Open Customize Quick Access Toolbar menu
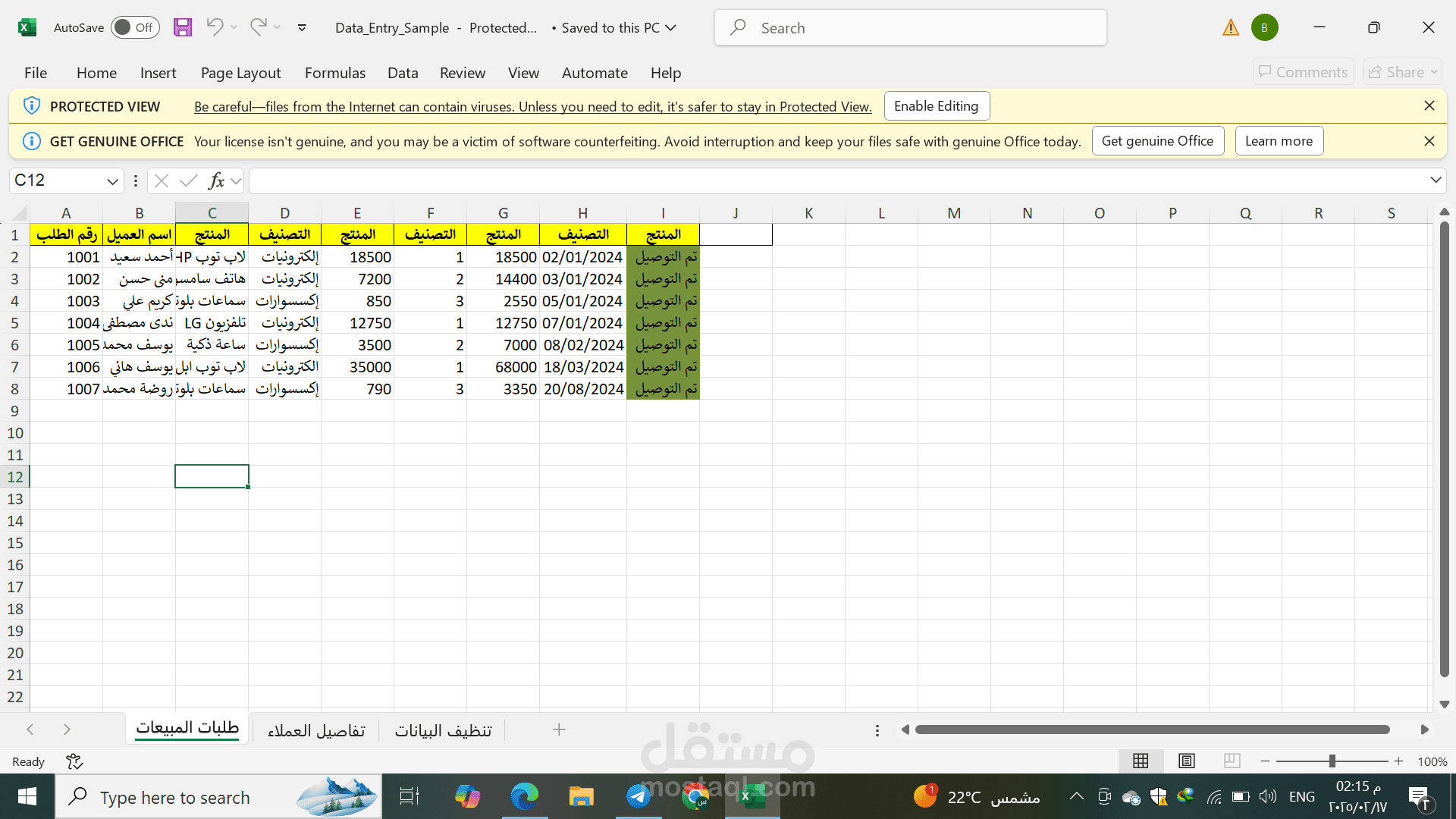Image resolution: width=1456 pixels, height=819 pixels. tap(302, 28)
